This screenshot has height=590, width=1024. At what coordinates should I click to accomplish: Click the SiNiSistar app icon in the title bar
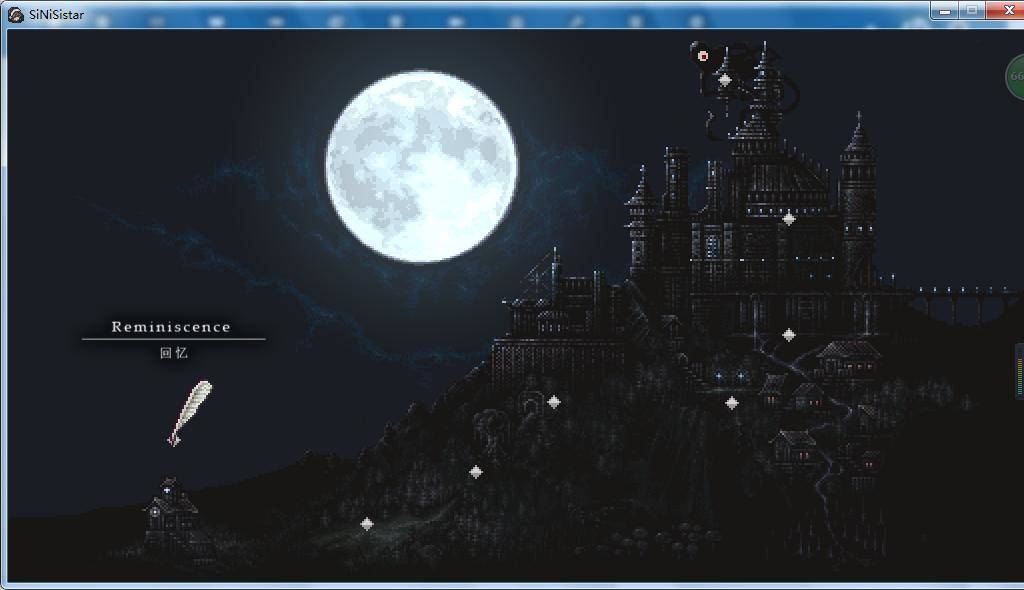(x=16, y=14)
